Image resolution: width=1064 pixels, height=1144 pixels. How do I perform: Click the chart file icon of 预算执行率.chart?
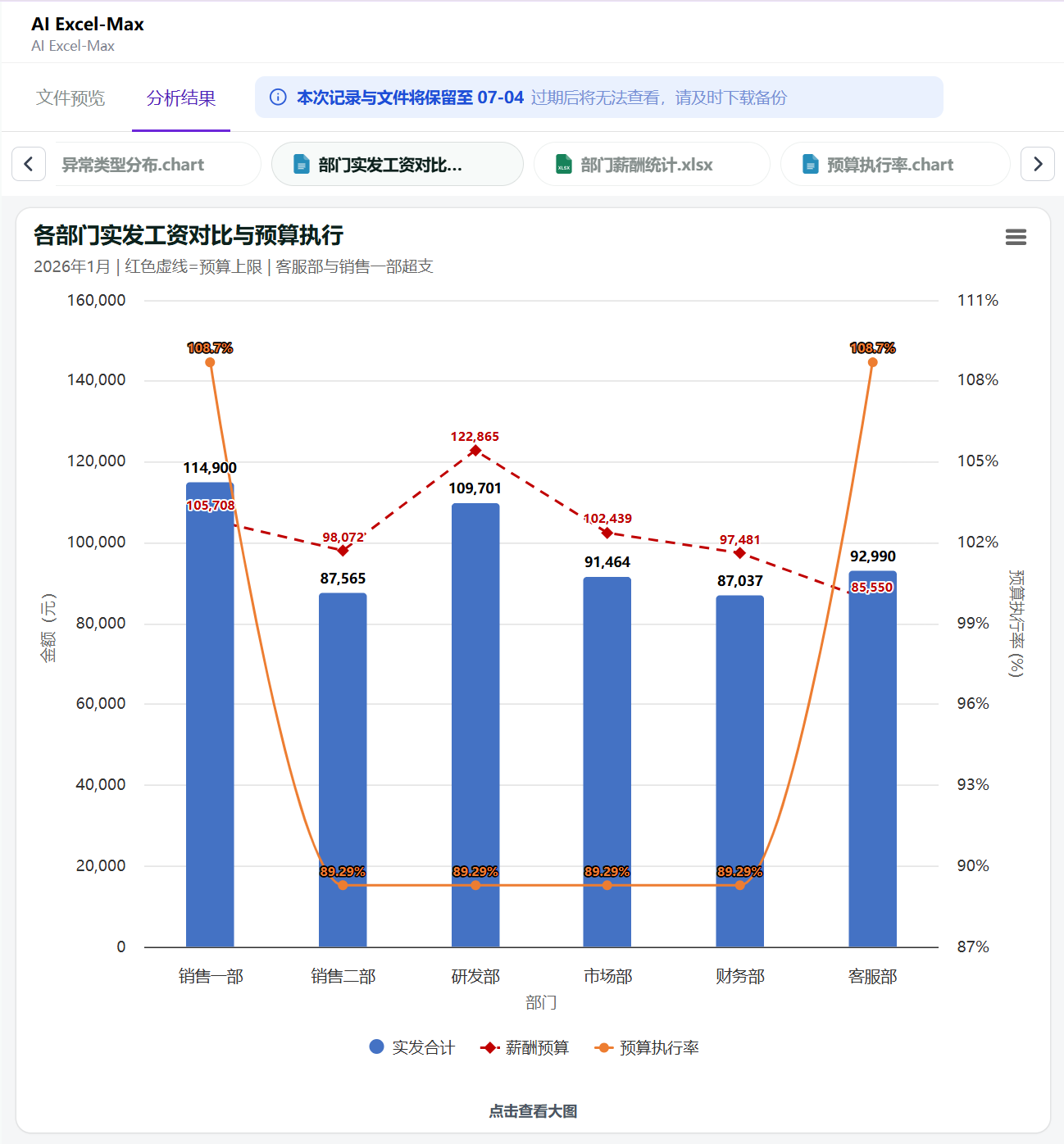click(x=811, y=164)
